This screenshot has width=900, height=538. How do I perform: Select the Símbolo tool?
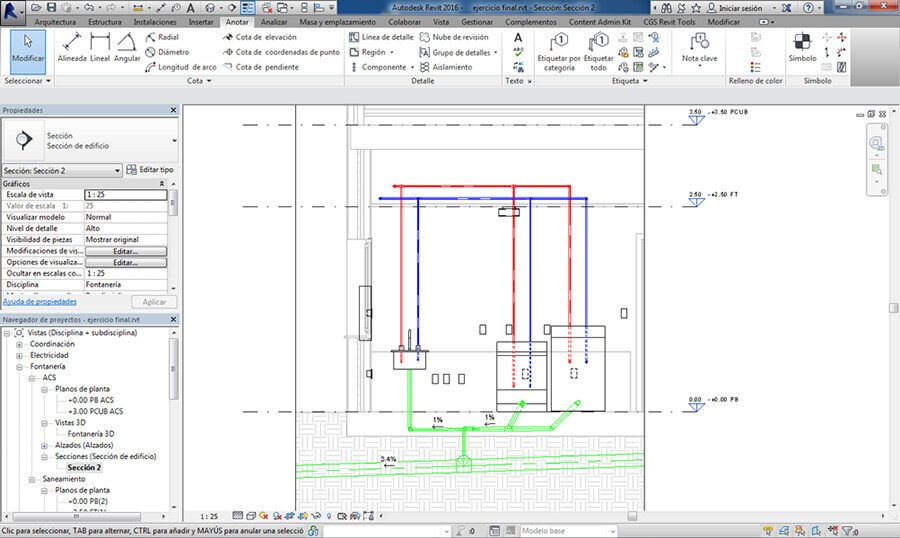(x=802, y=48)
